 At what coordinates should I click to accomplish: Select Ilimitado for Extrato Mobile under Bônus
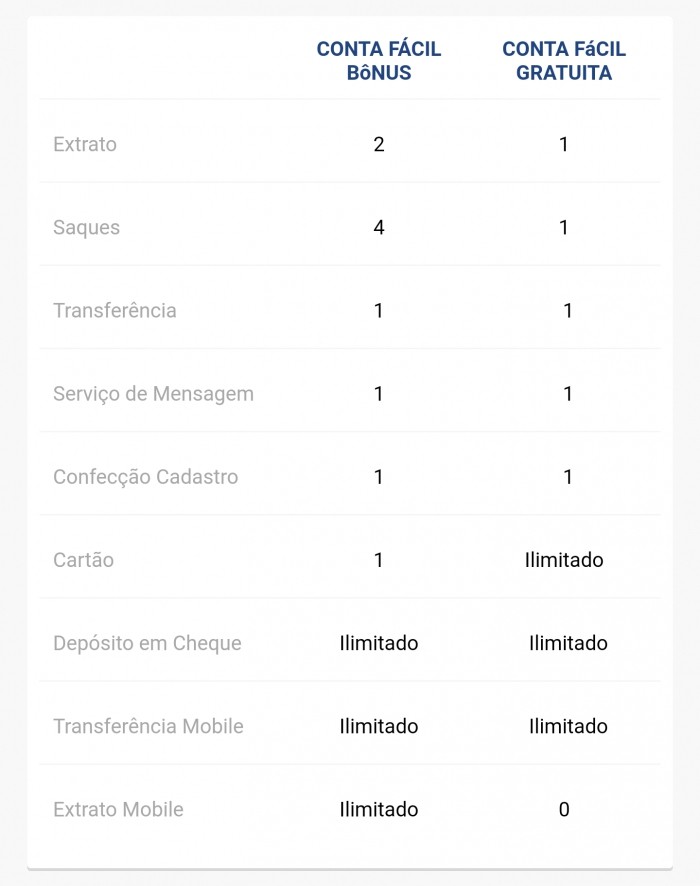pyautogui.click(x=379, y=809)
